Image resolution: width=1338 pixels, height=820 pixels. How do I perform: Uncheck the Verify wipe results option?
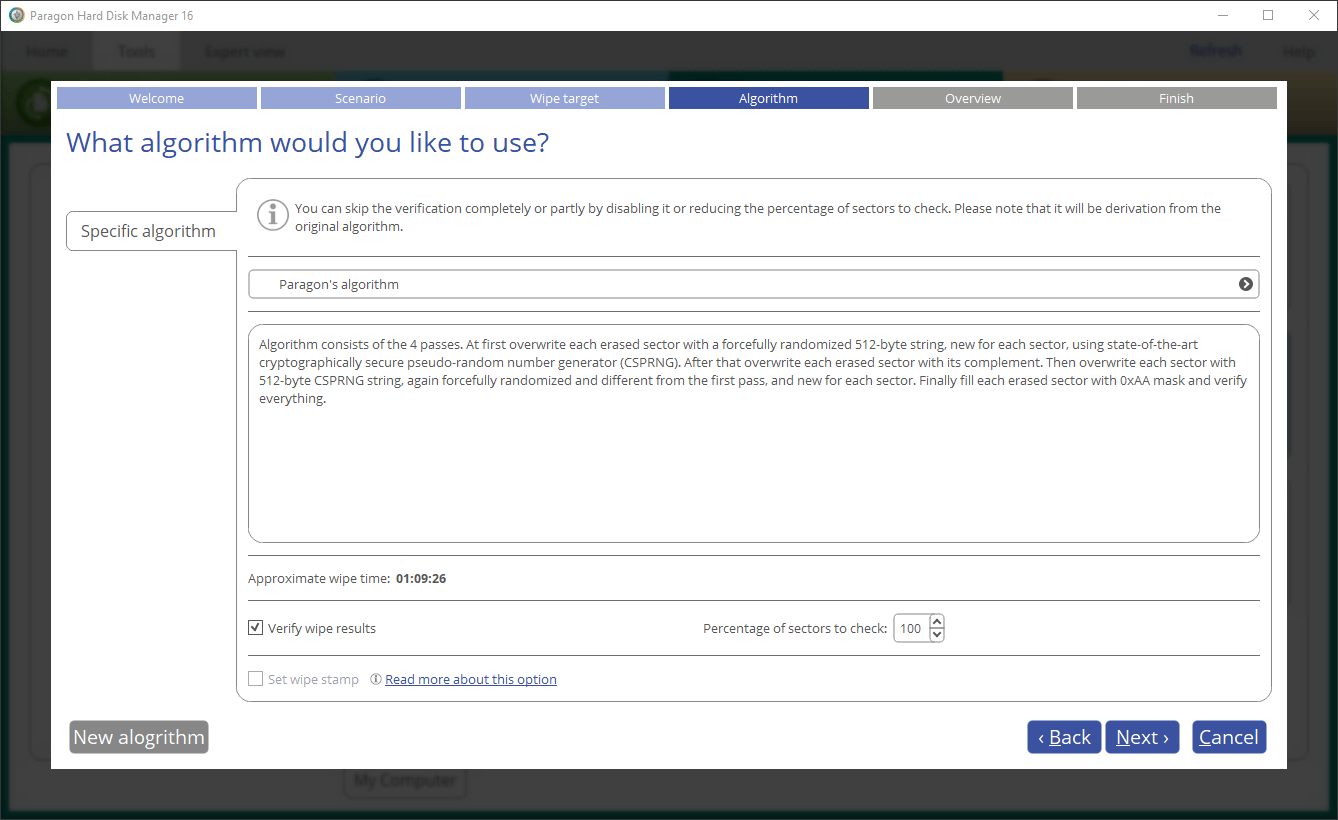pyautogui.click(x=255, y=627)
